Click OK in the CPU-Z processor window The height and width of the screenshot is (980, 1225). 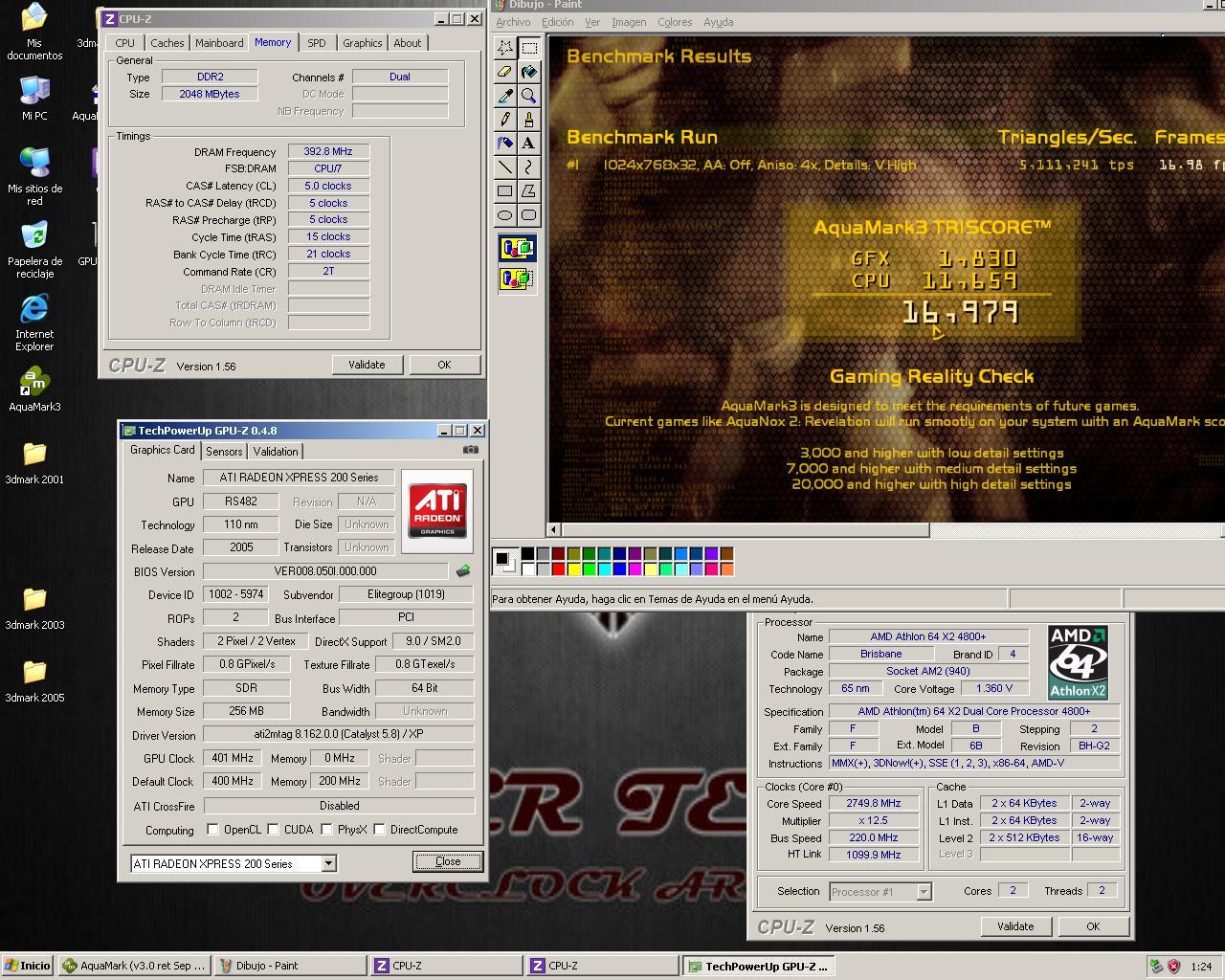tap(1093, 926)
